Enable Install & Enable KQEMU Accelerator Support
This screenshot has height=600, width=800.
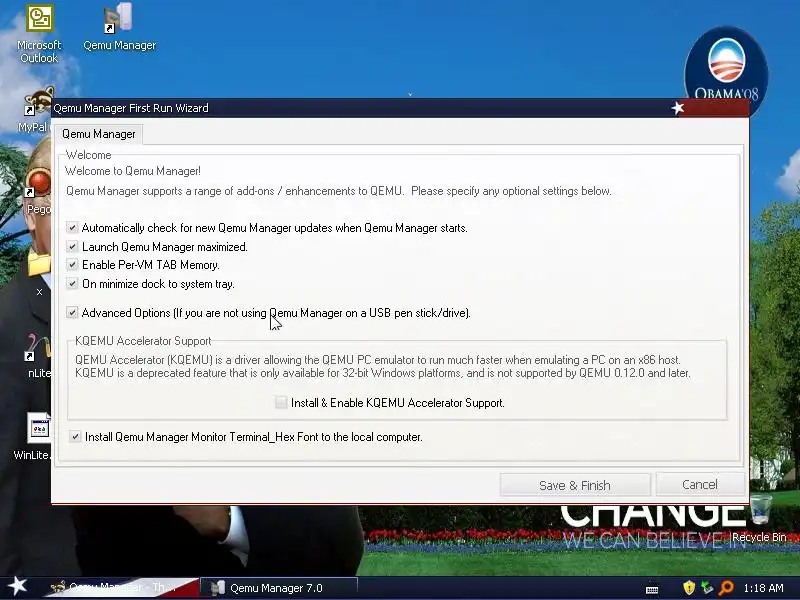click(281, 403)
